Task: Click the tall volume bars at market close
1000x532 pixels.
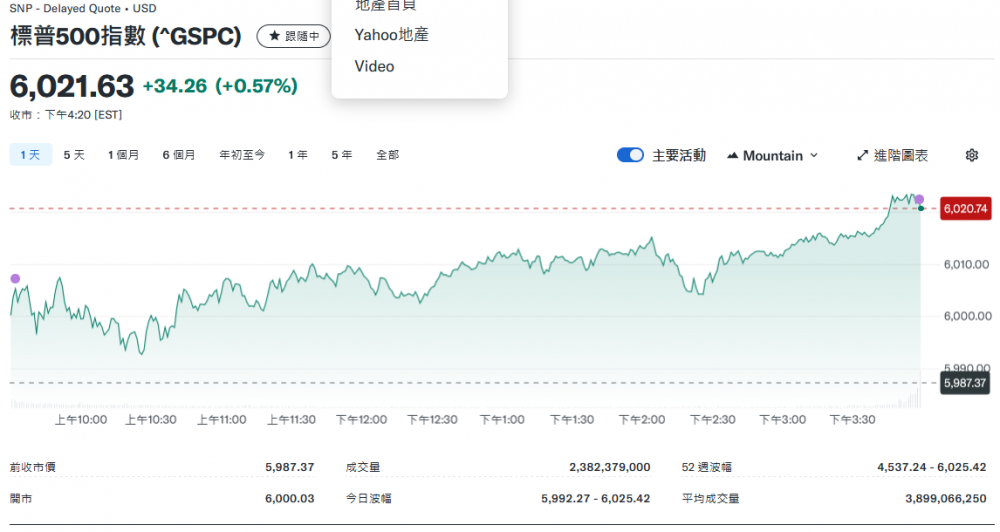Action: click(x=915, y=400)
